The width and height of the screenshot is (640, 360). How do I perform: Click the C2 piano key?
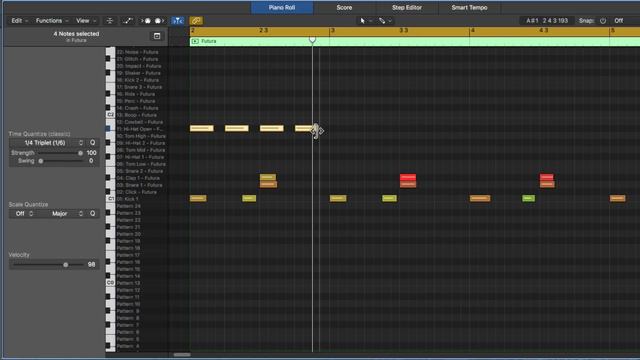point(110,115)
